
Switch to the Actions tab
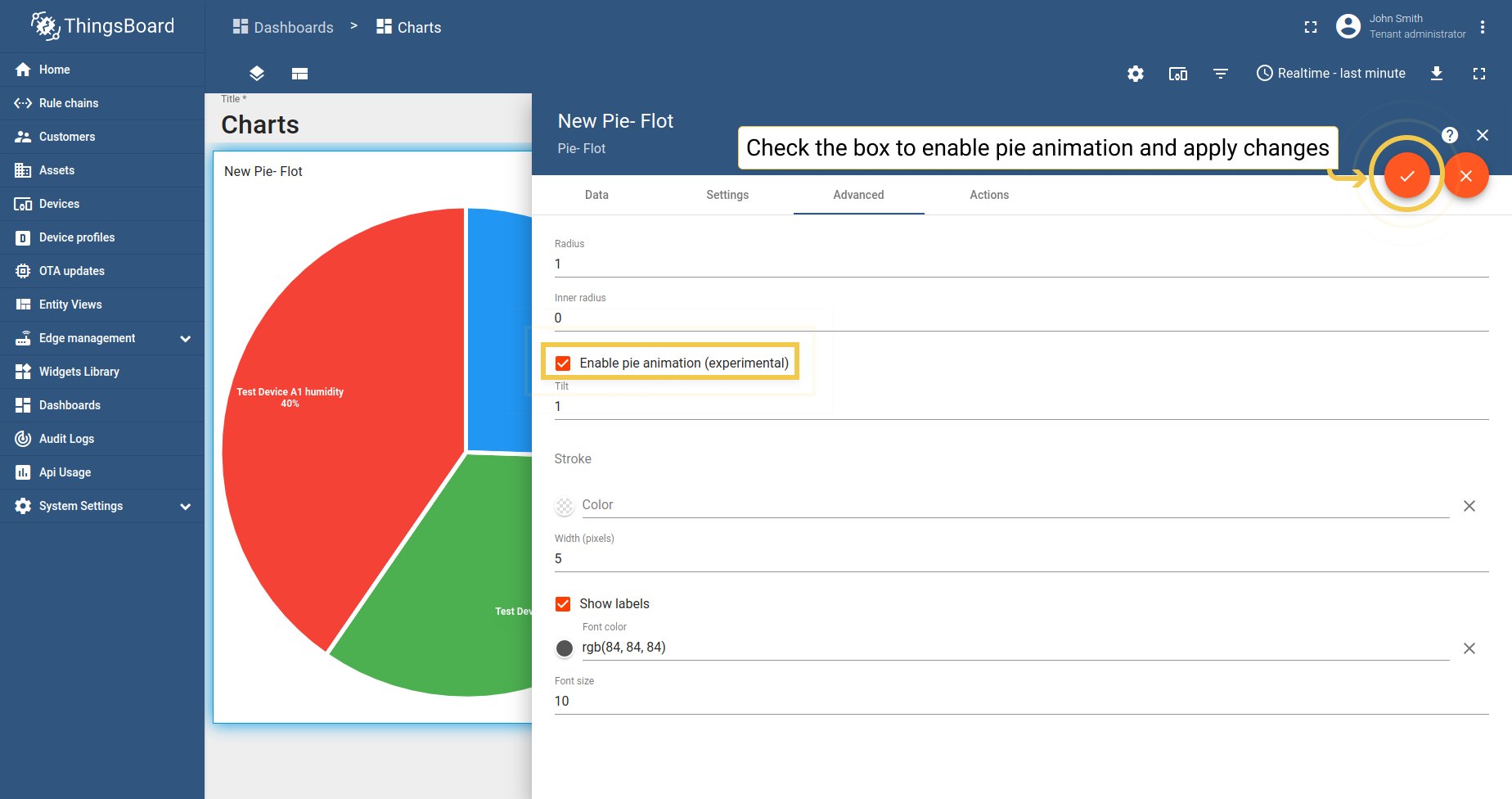coord(989,195)
